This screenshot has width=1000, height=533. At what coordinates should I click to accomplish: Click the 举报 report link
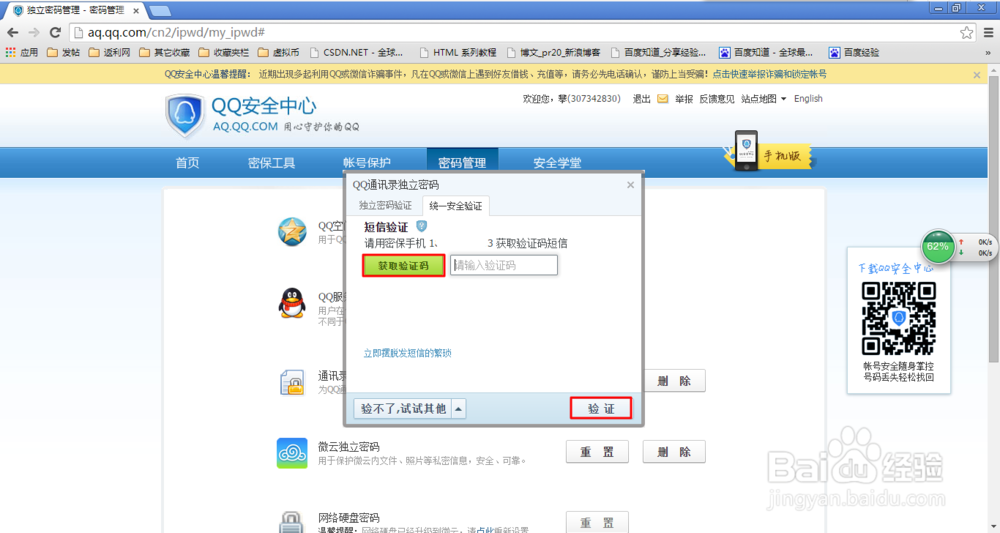tap(684, 99)
